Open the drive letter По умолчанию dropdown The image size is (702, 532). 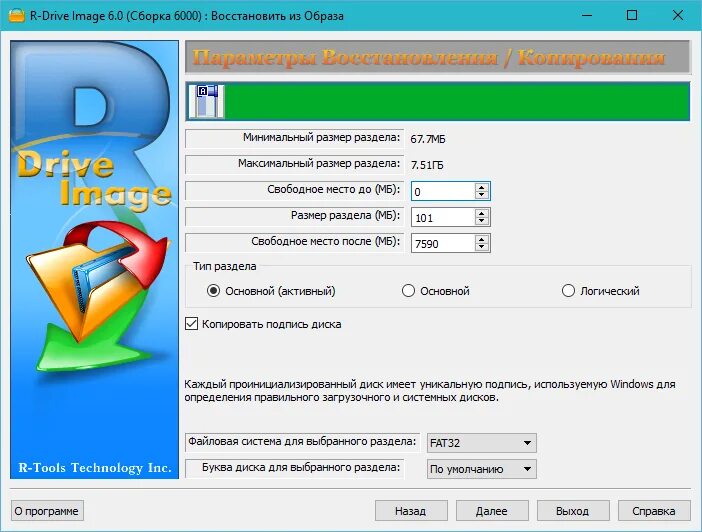[481, 469]
